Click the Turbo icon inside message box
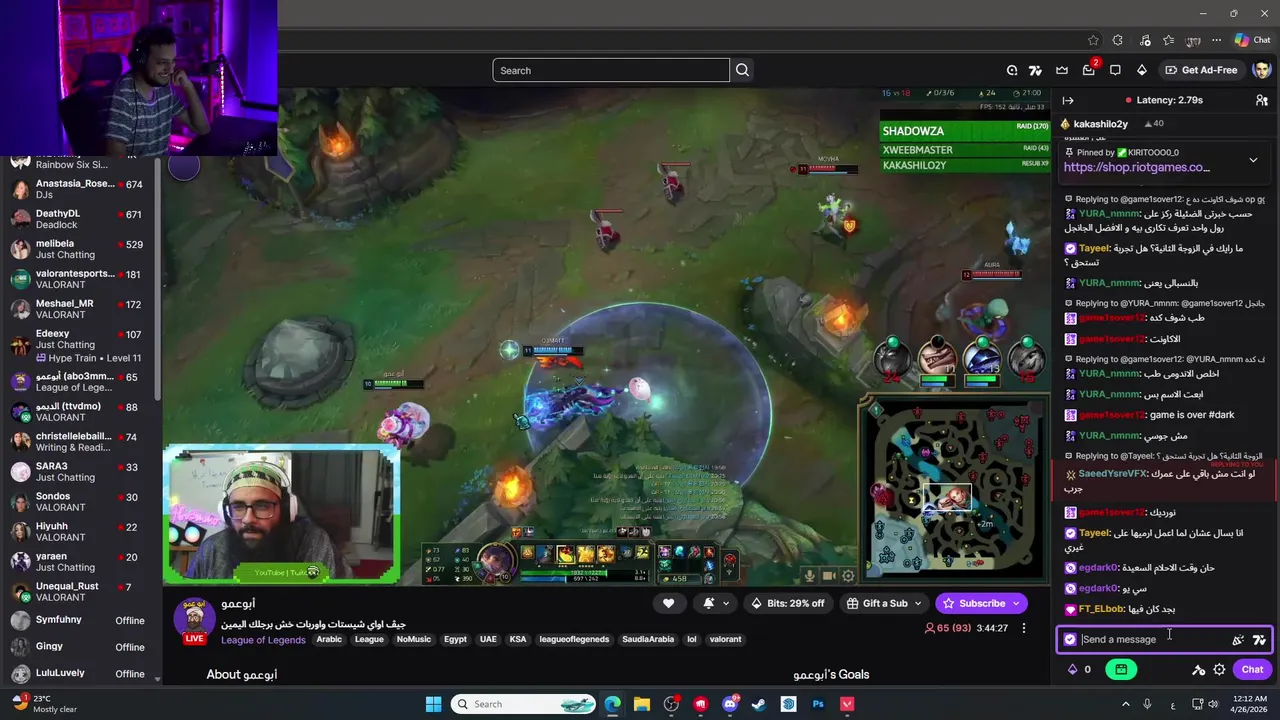This screenshot has width=1280, height=720. coord(1259,640)
